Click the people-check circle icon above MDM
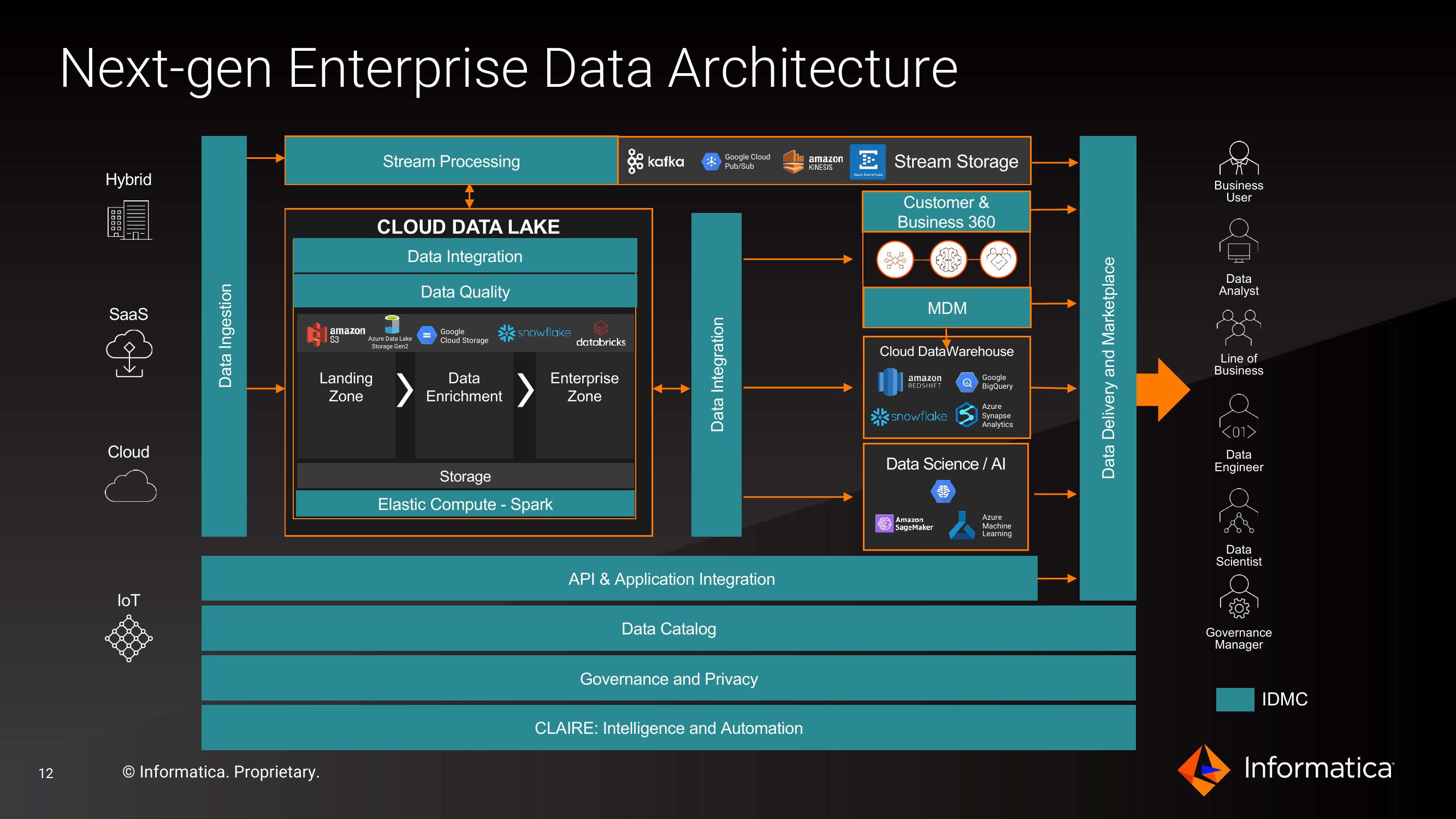The image size is (1456, 819). (x=999, y=259)
